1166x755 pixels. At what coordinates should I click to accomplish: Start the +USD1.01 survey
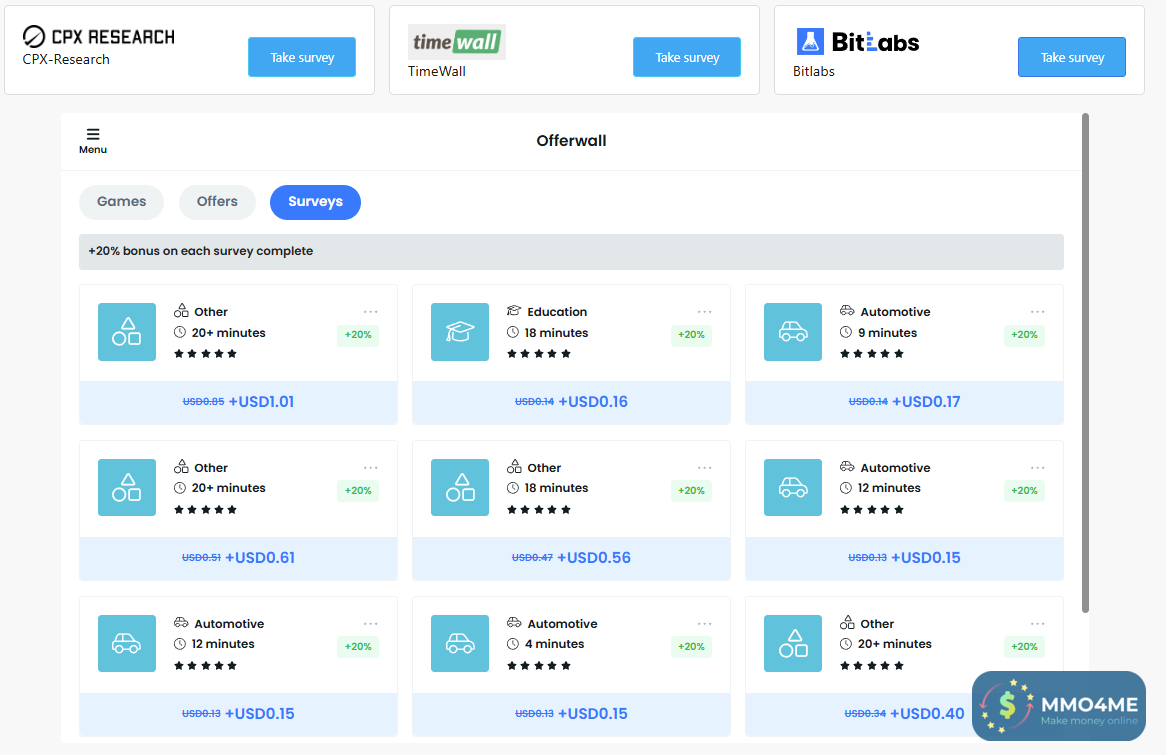coord(238,402)
